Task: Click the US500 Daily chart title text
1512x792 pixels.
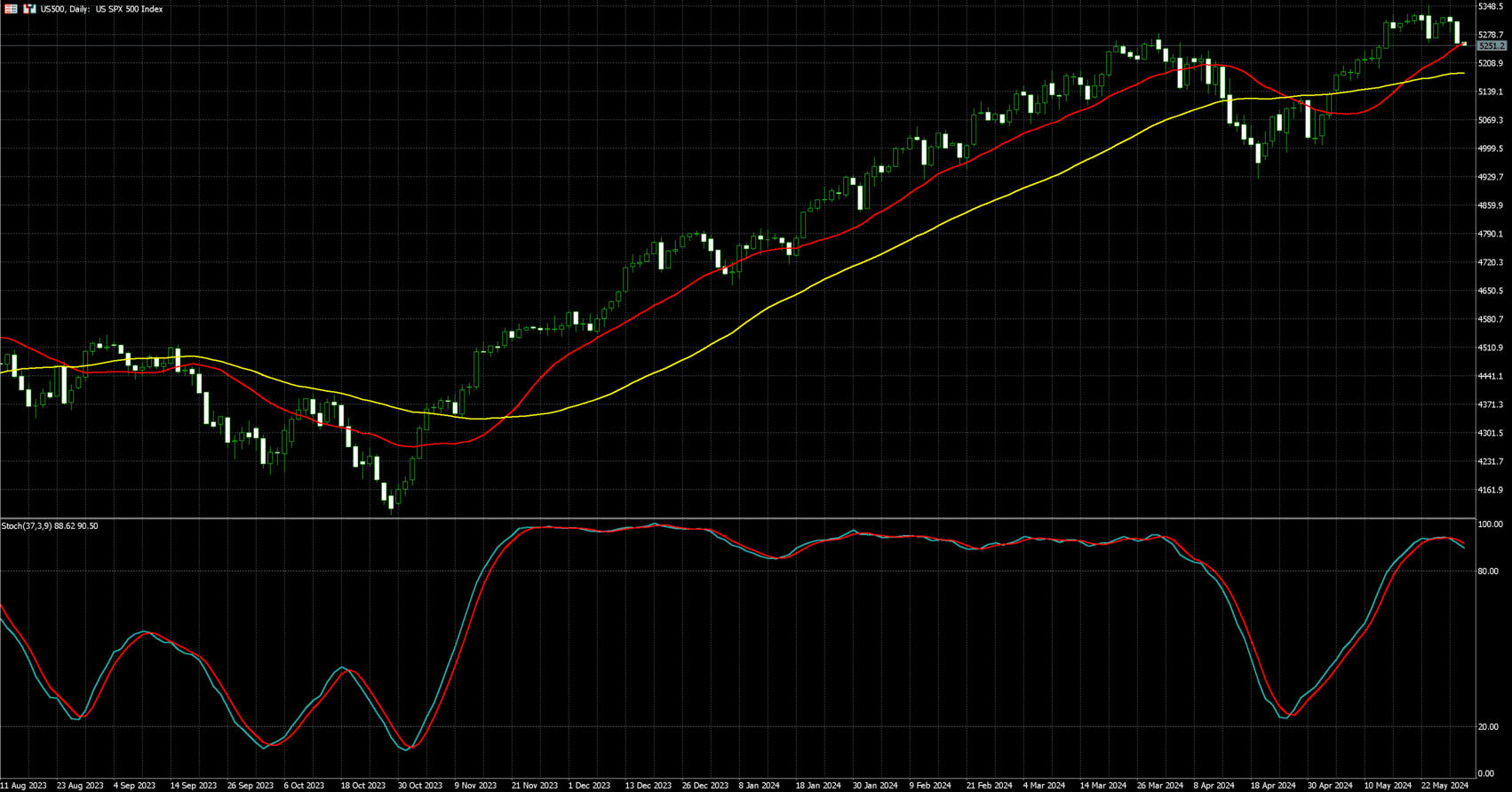Action: click(x=101, y=9)
